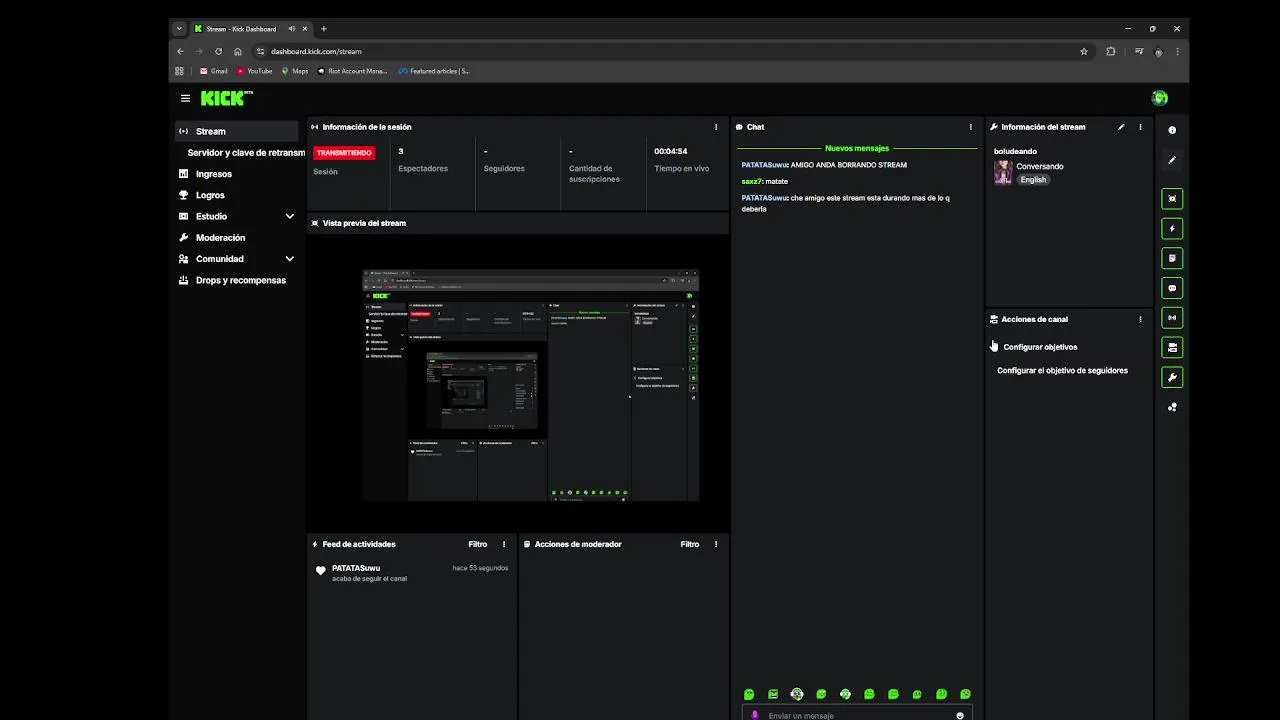
Task: Click Configurar el objetivo de seguidores
Action: (x=1062, y=370)
